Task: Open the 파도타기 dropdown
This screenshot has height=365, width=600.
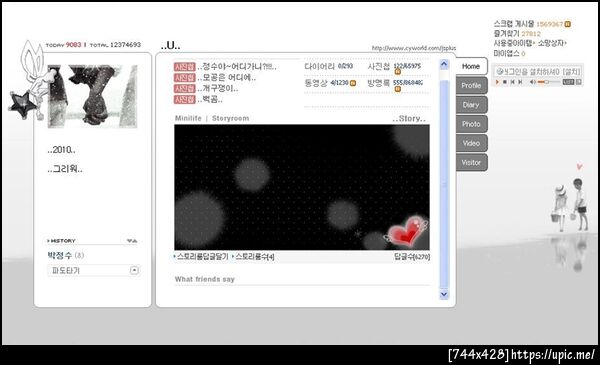Action: (93, 270)
